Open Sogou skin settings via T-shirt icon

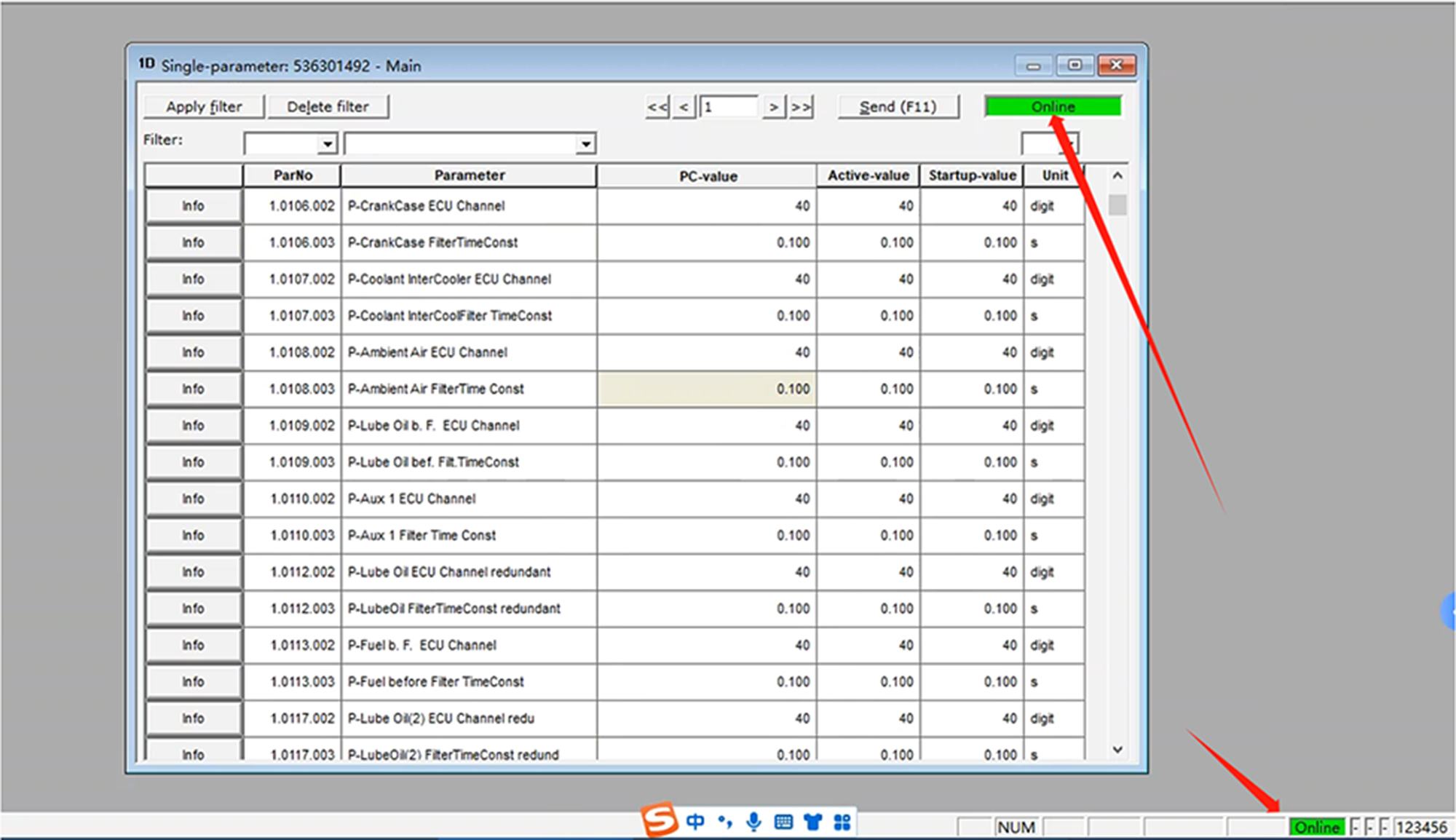click(x=813, y=822)
